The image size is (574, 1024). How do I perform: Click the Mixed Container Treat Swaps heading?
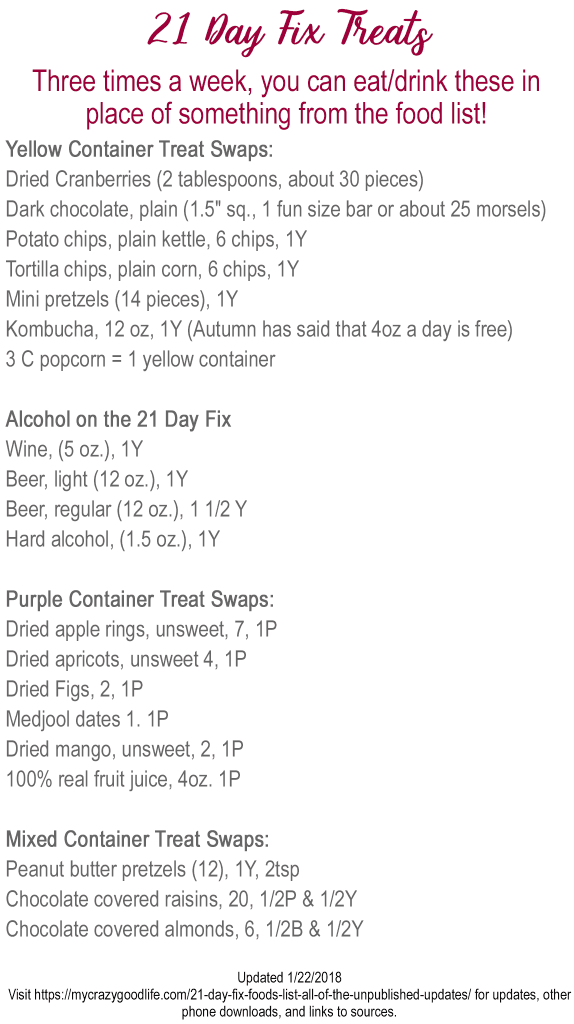point(137,839)
